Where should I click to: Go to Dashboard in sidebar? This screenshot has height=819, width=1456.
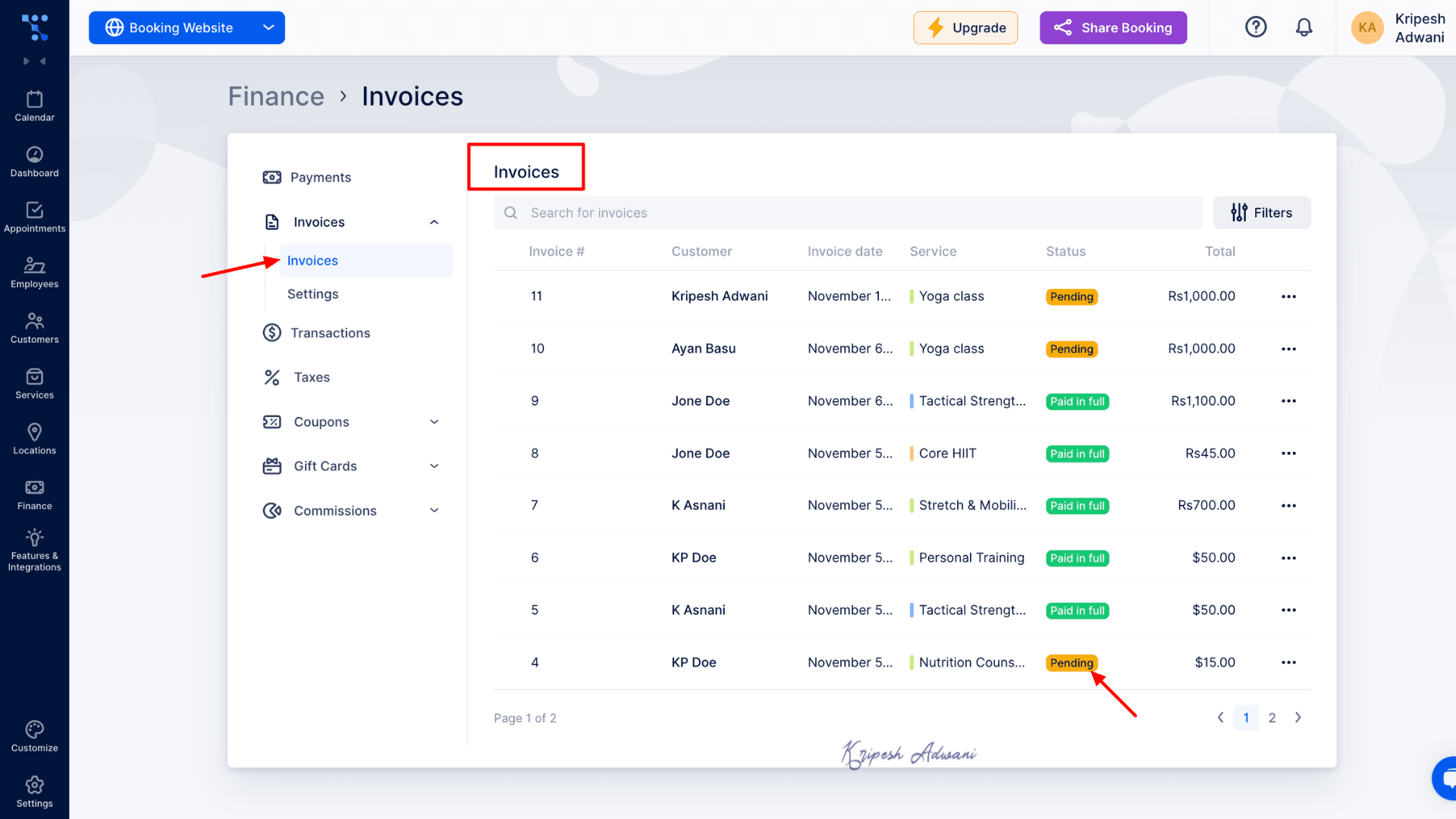(34, 155)
